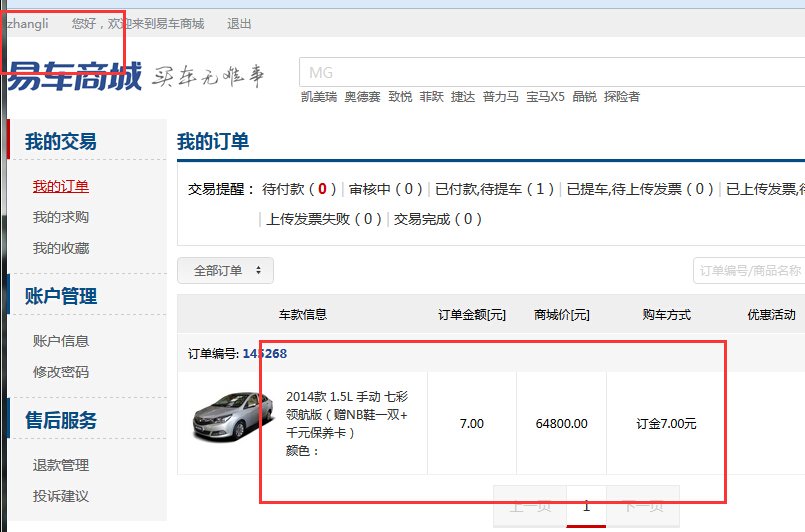Open the 2014款 1.5L 手动 七彩领航版 product title
This screenshot has width=805, height=532.
click(347, 414)
